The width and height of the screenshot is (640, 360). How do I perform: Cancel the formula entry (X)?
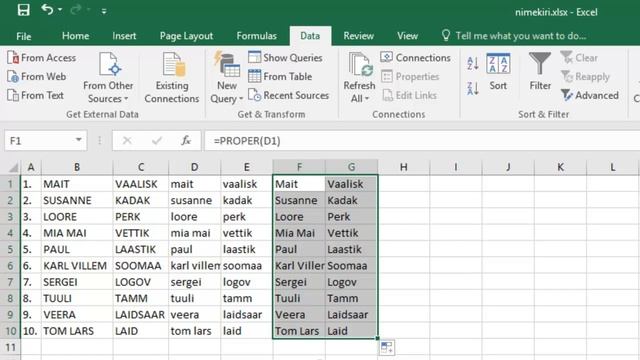click(x=127, y=141)
